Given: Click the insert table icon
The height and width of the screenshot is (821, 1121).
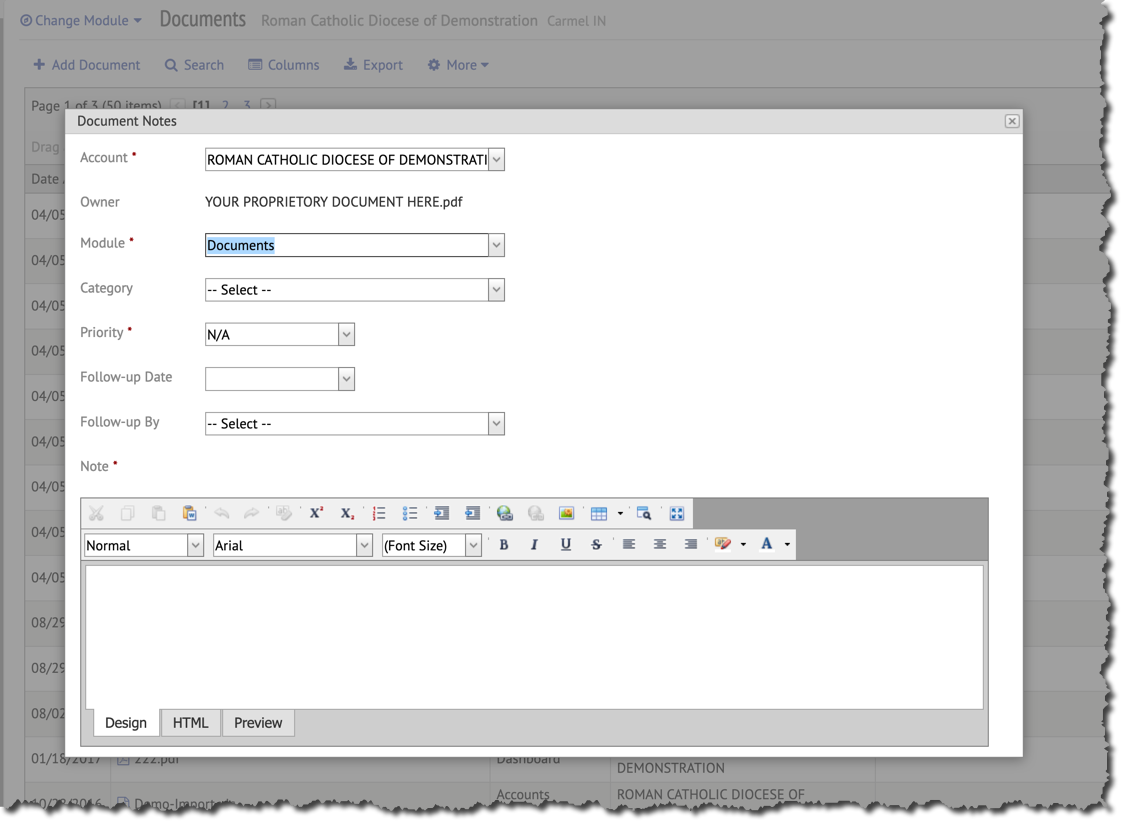Looking at the screenshot, I should 599,513.
